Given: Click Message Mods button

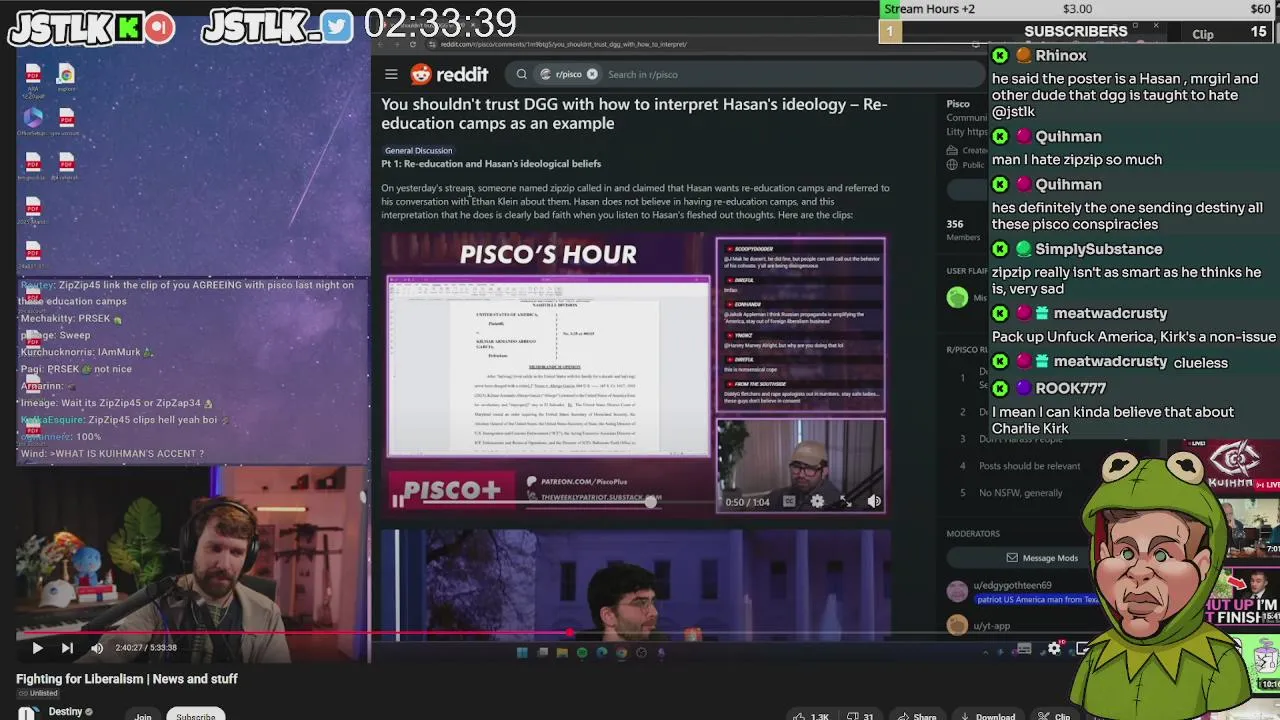Looking at the screenshot, I should (1042, 558).
